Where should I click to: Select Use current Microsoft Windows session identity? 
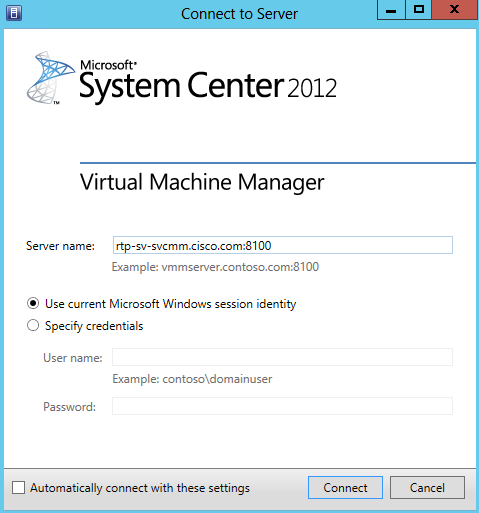[x=33, y=303]
